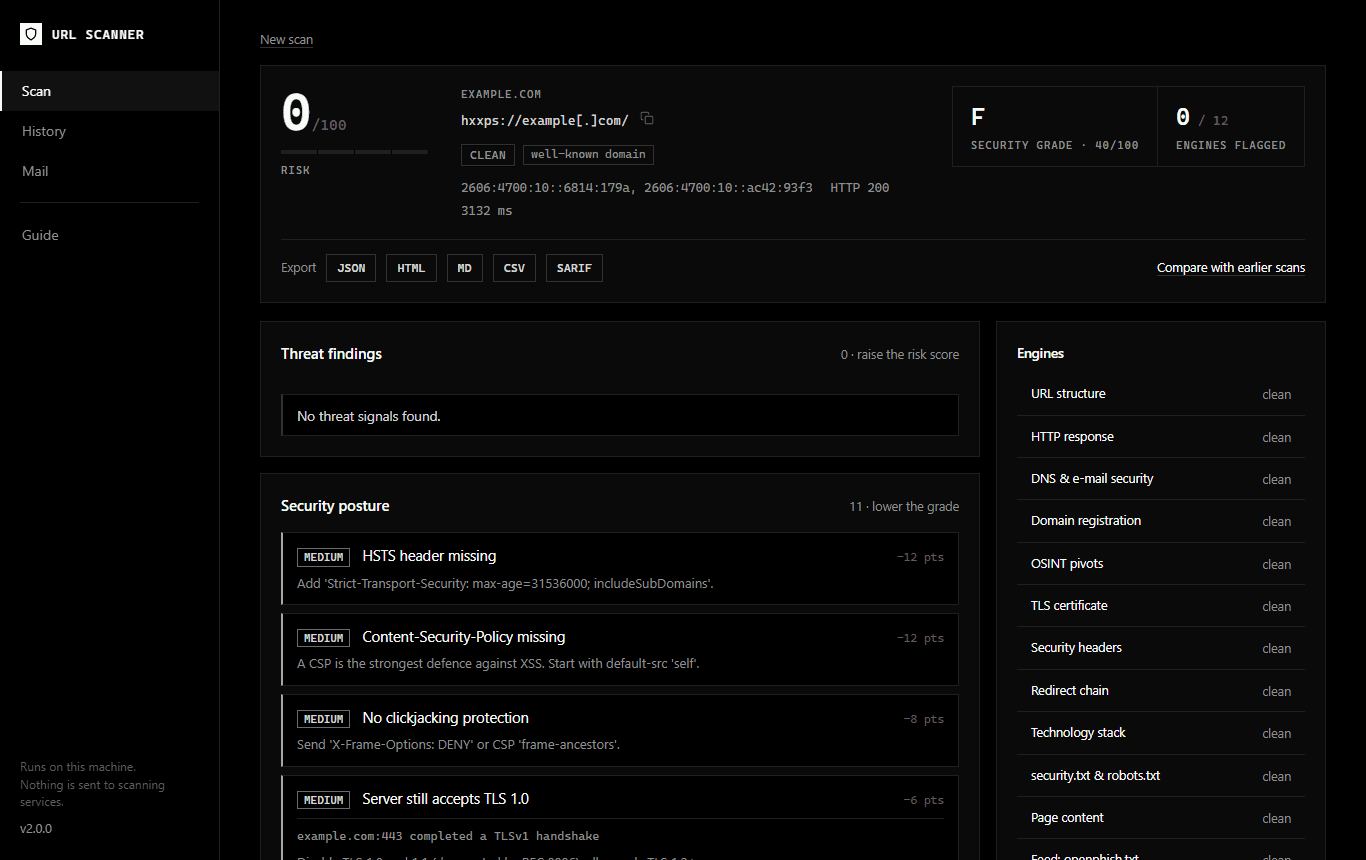The image size is (1366, 860).
Task: Click the HTTP 200 status text
Action: 859,188
